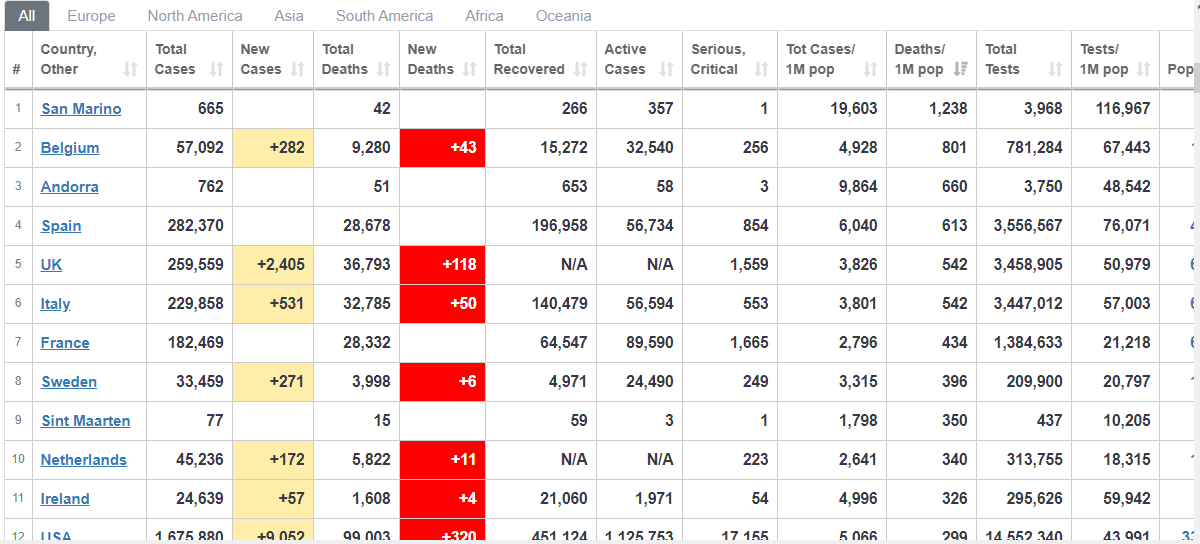
Task: Open the Andorra country link
Action: click(70, 187)
